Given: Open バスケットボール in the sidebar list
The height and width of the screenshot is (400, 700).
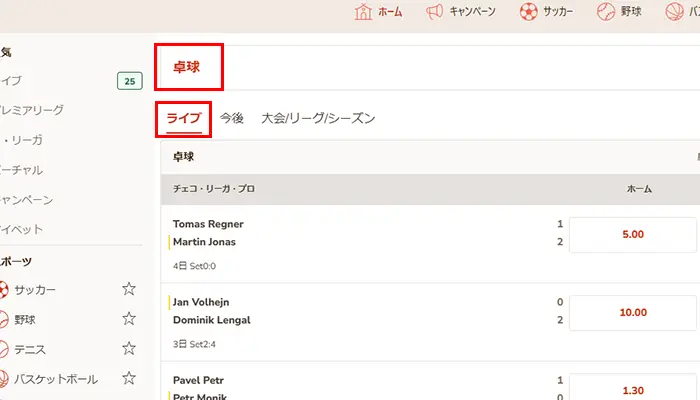Looking at the screenshot, I should pyautogui.click(x=56, y=379).
